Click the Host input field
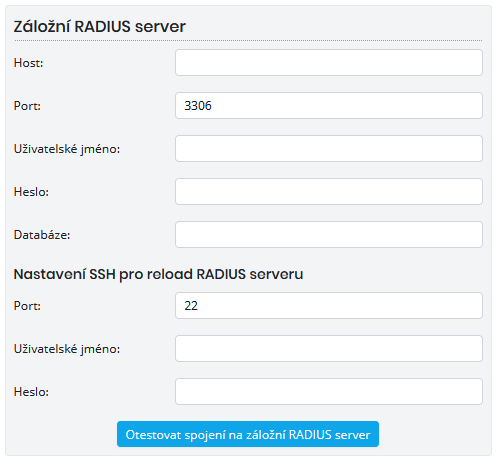 click(x=329, y=63)
